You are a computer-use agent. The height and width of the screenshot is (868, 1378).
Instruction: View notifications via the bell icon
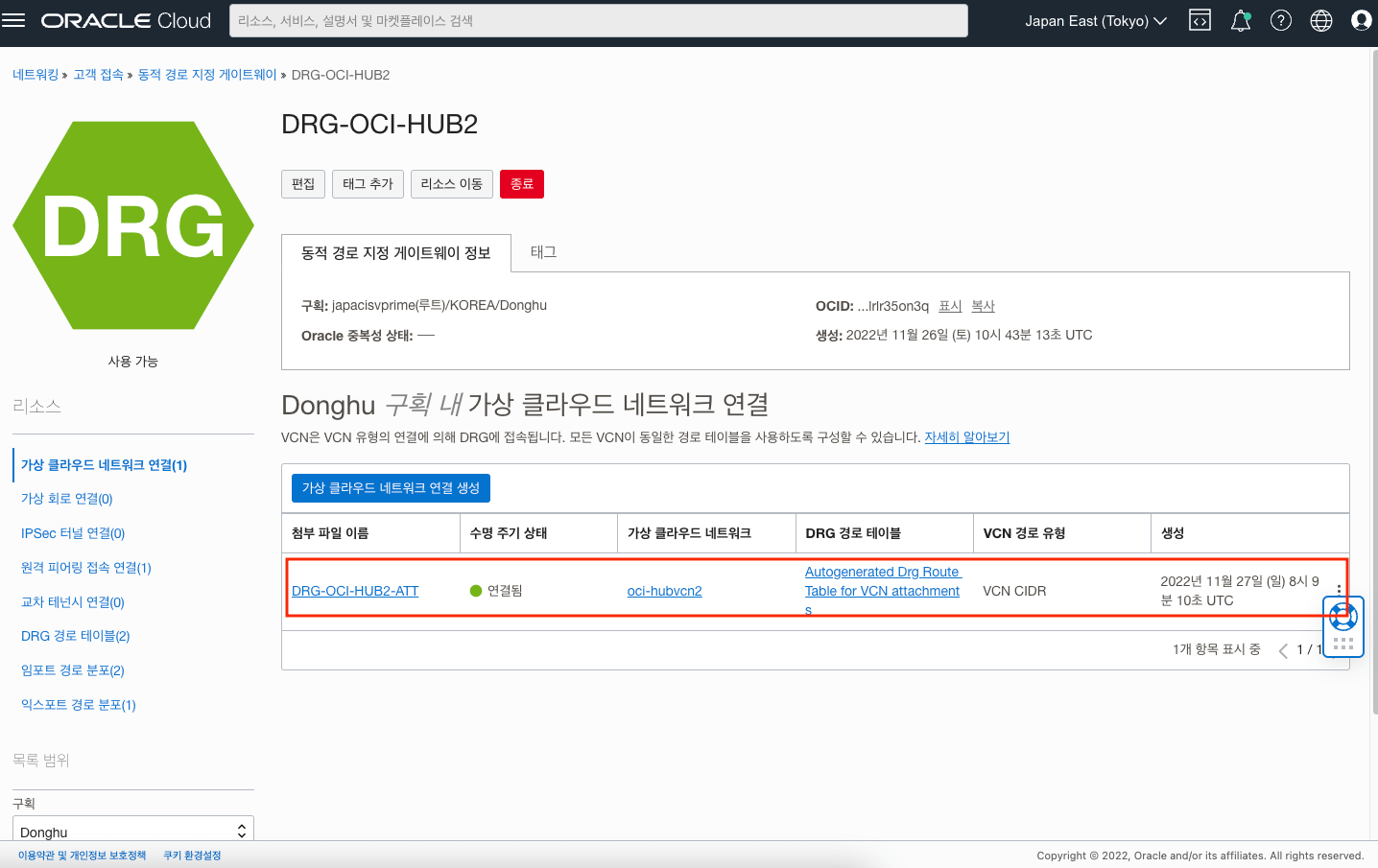1240,19
